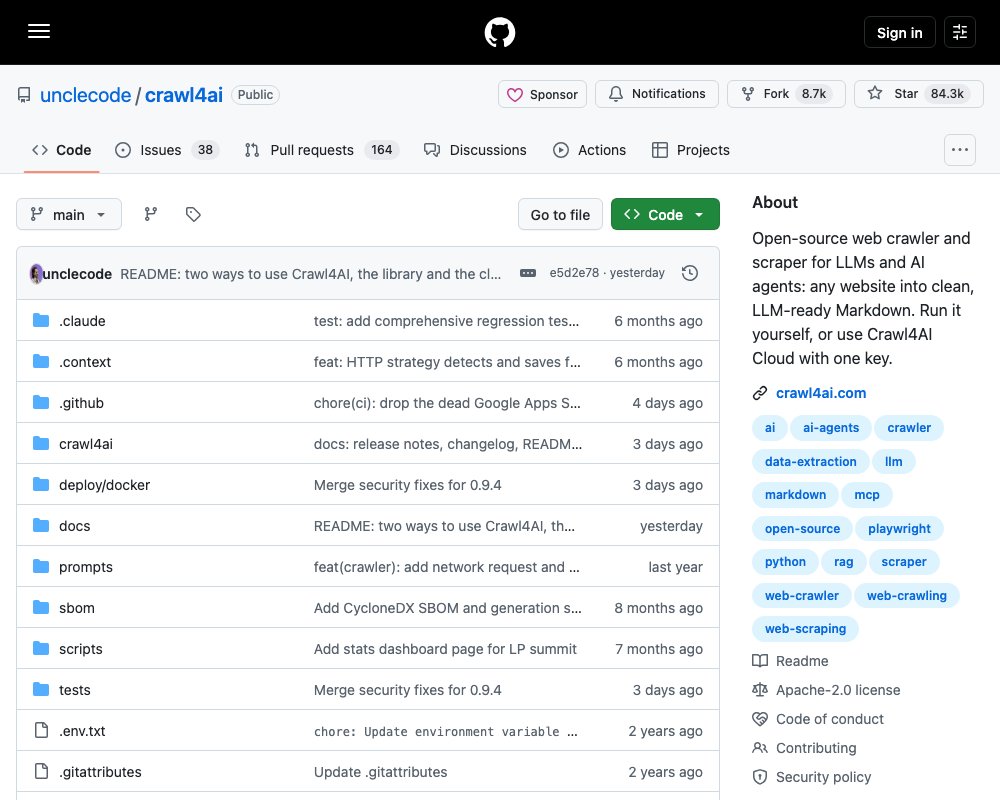Click the Sign in button
Screen dimensions: 1000x800
click(899, 33)
